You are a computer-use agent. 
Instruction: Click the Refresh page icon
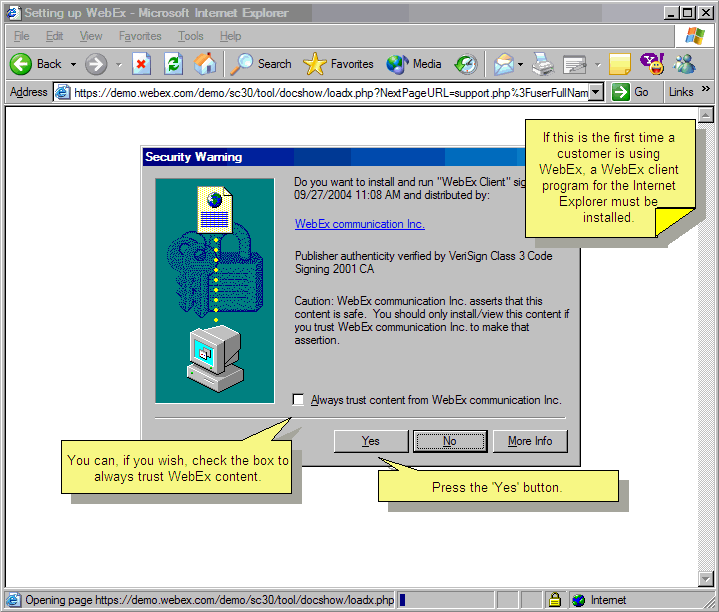tap(173, 64)
